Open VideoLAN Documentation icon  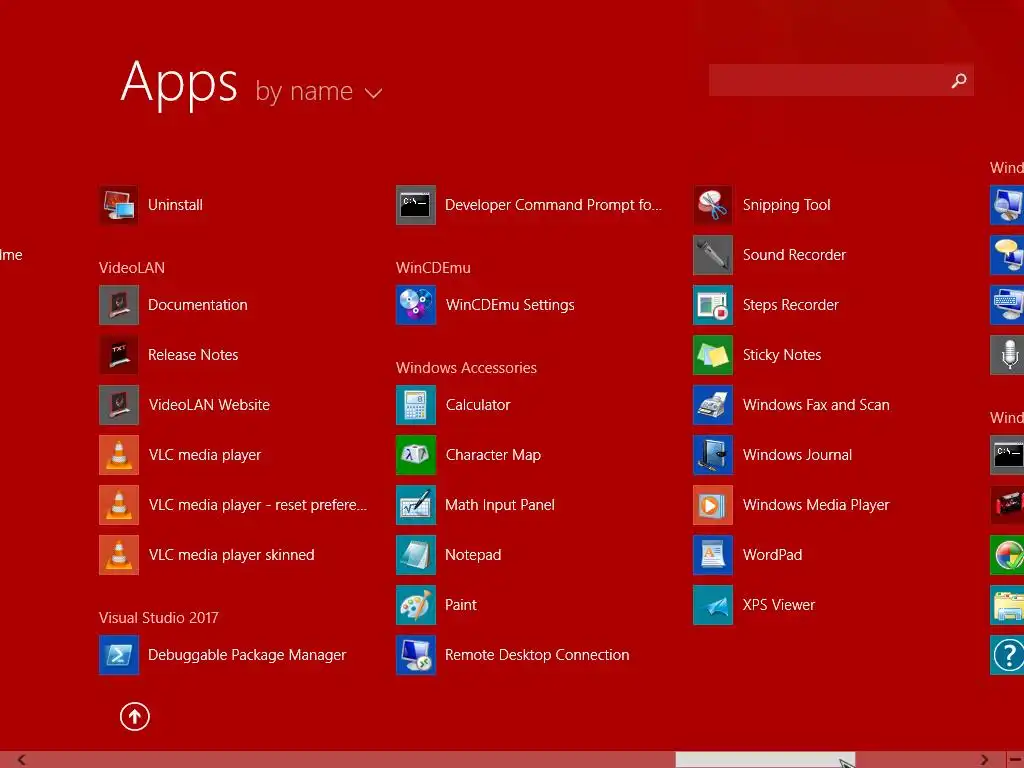[x=118, y=305]
